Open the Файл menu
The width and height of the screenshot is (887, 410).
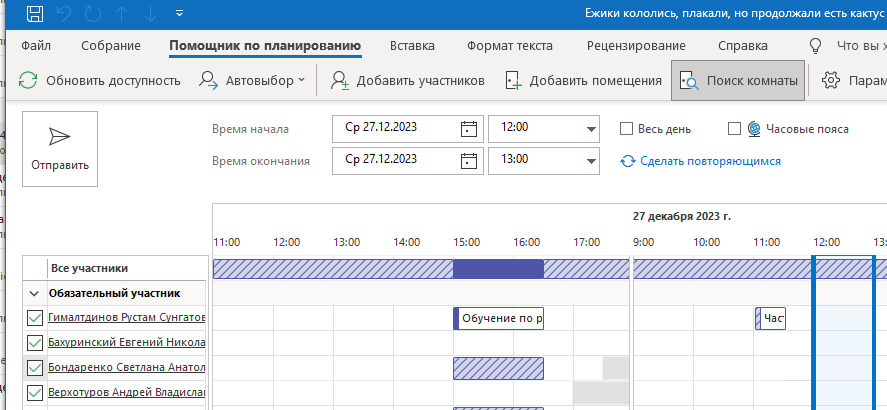36,46
